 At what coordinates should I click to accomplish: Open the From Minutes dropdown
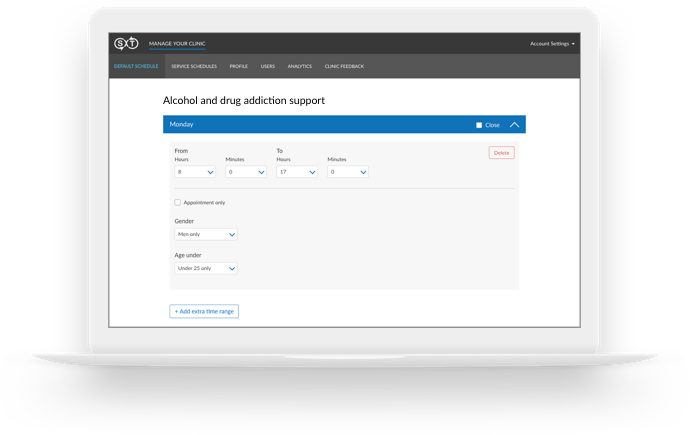point(246,172)
